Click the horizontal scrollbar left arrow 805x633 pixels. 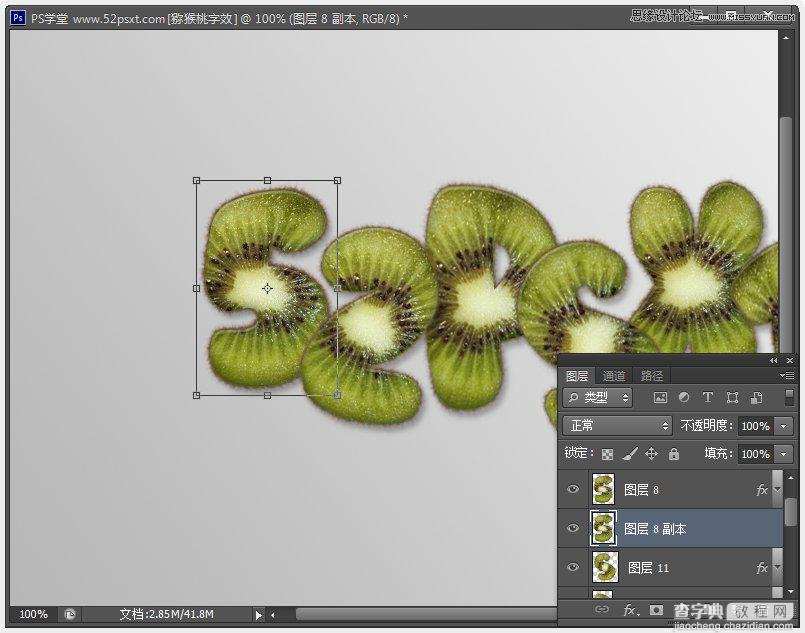(273, 615)
